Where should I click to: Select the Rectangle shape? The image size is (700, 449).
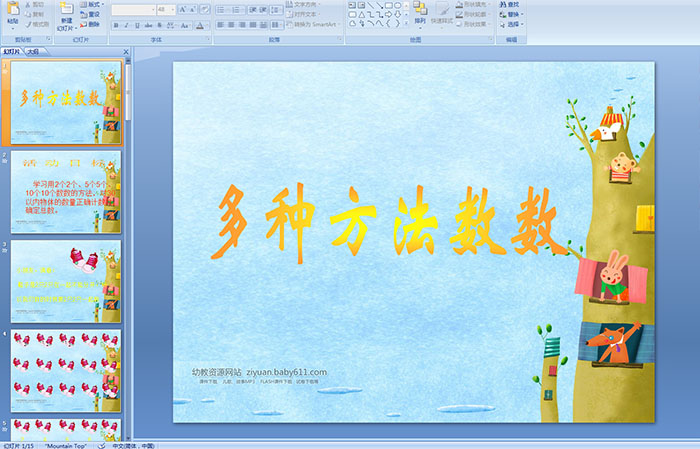[x=389, y=5]
